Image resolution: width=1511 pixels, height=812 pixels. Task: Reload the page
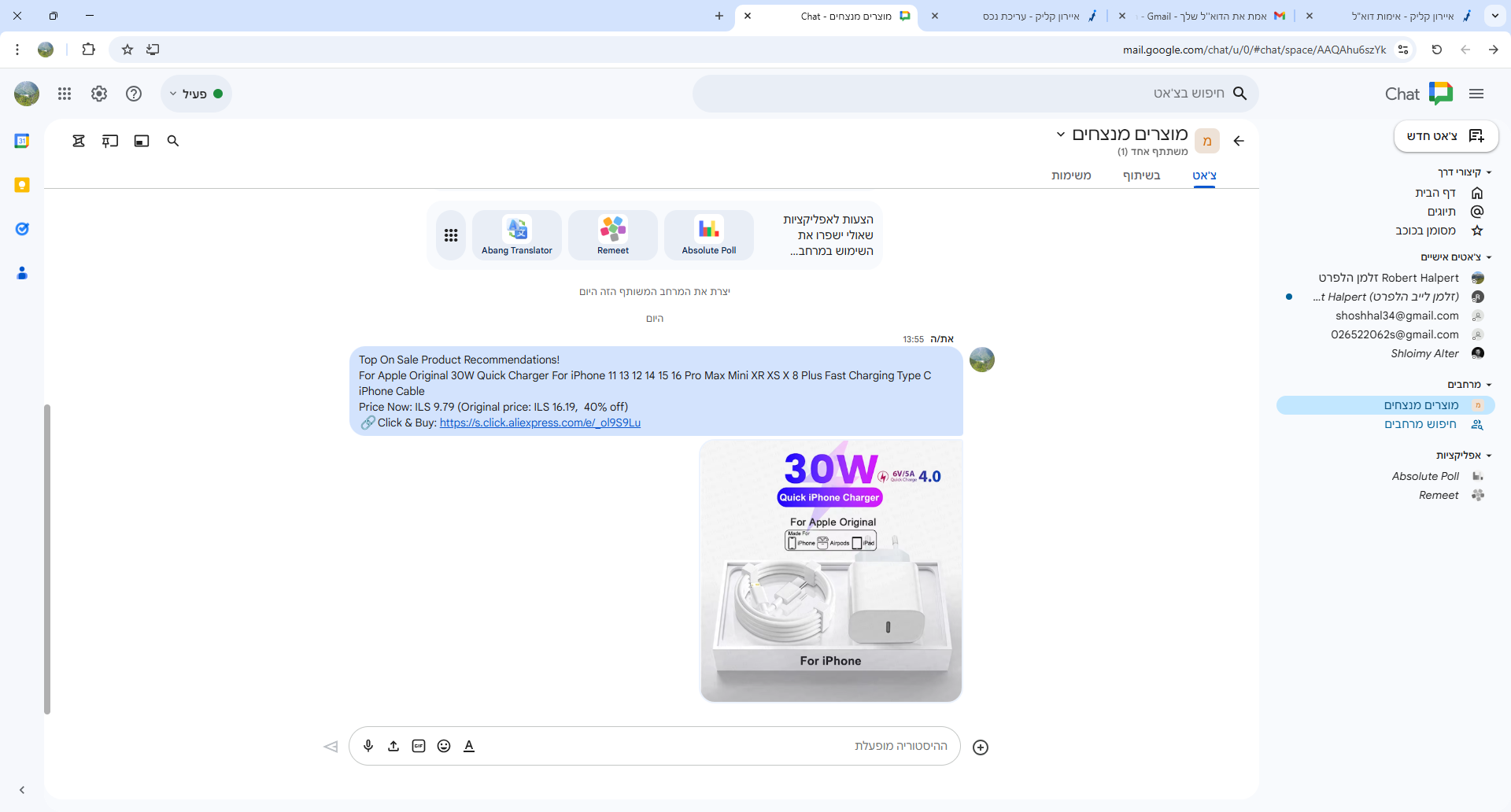click(x=1437, y=50)
